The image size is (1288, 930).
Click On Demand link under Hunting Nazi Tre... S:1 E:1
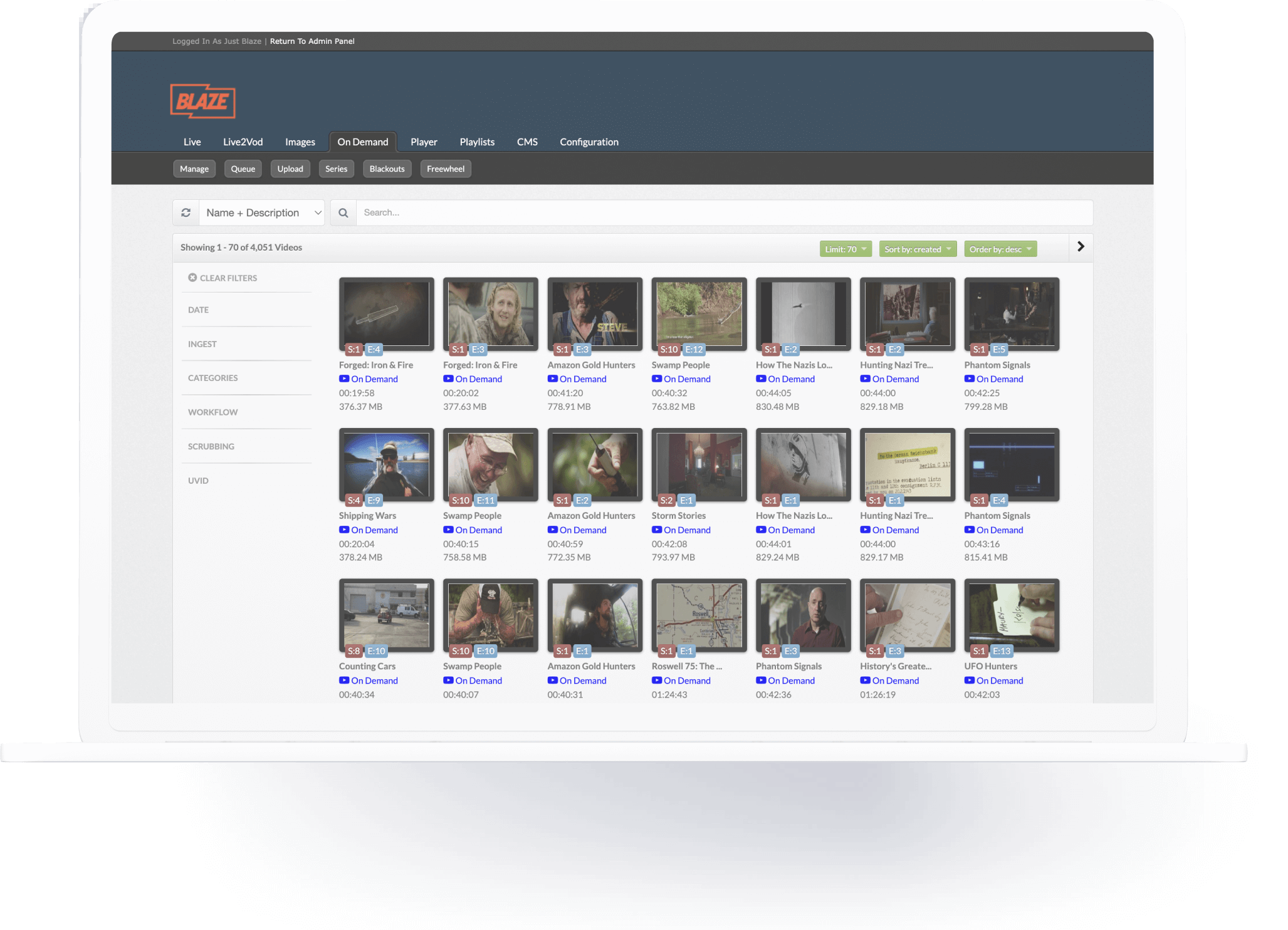[x=896, y=530]
